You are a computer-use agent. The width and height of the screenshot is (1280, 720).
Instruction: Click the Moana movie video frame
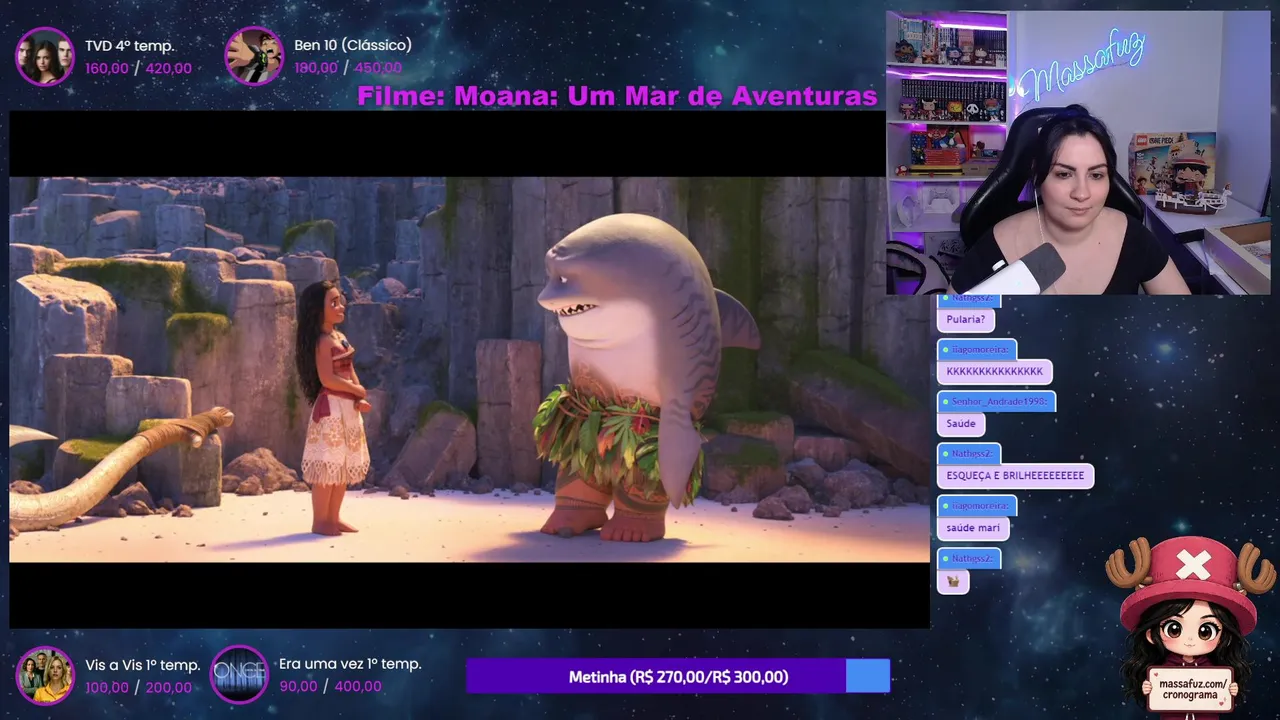pos(469,369)
